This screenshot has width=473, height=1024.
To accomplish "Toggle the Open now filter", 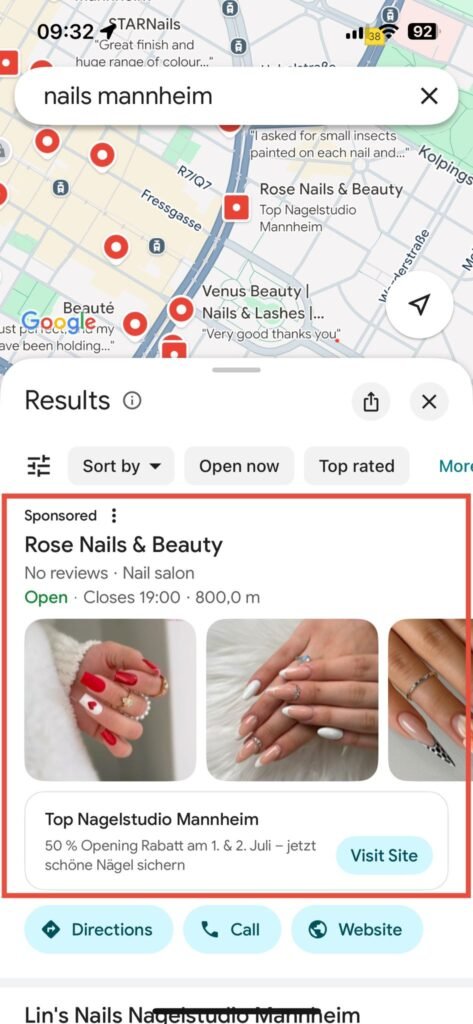I will pyautogui.click(x=239, y=466).
